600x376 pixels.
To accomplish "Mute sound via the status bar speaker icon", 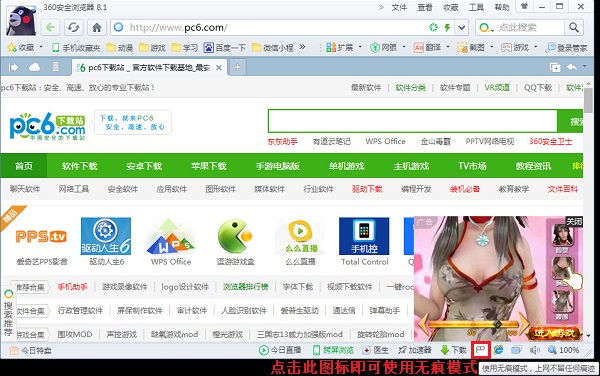I will (x=535, y=350).
